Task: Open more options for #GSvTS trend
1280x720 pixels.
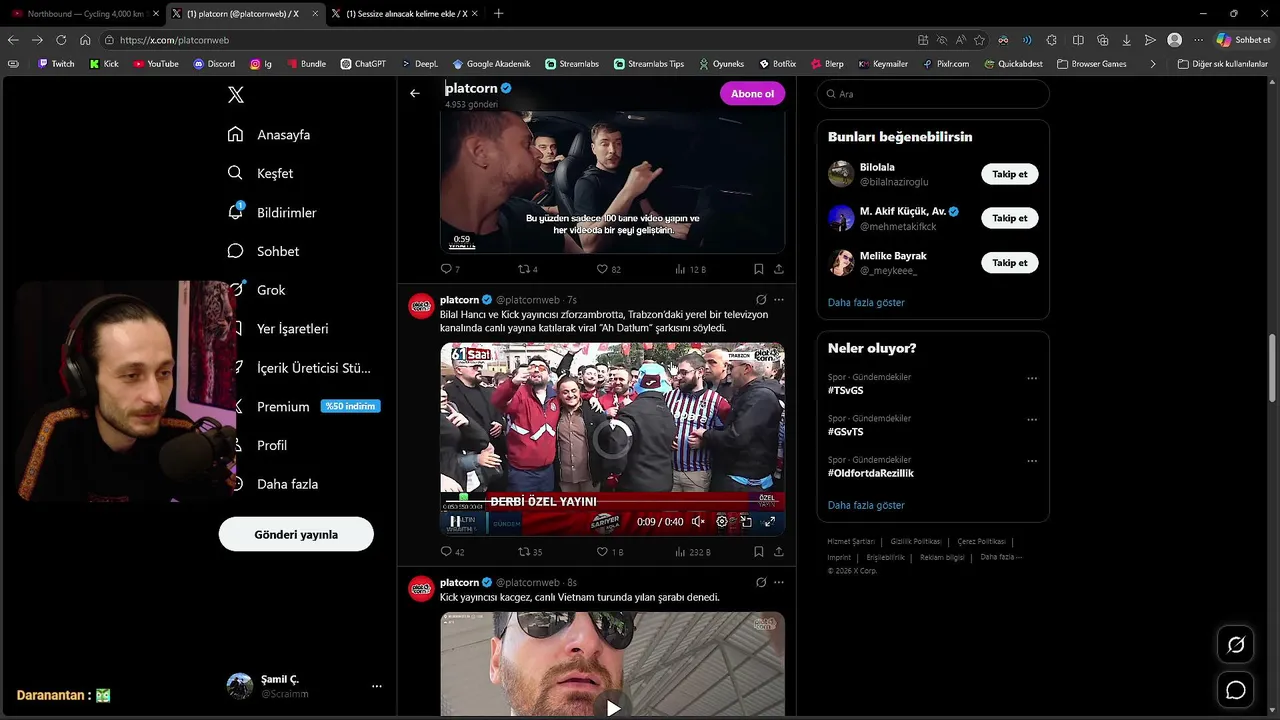Action: click(x=1032, y=420)
